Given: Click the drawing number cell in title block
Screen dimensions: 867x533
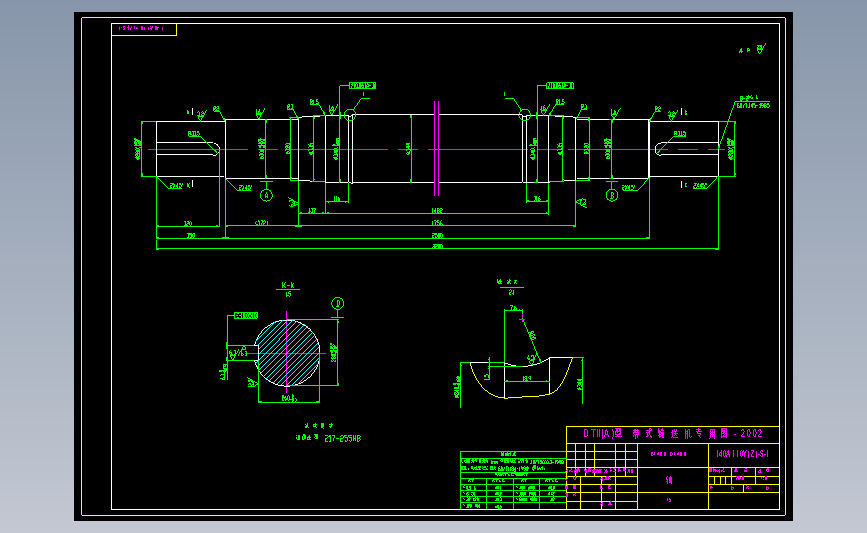Looking at the screenshot, I should tap(743, 454).
